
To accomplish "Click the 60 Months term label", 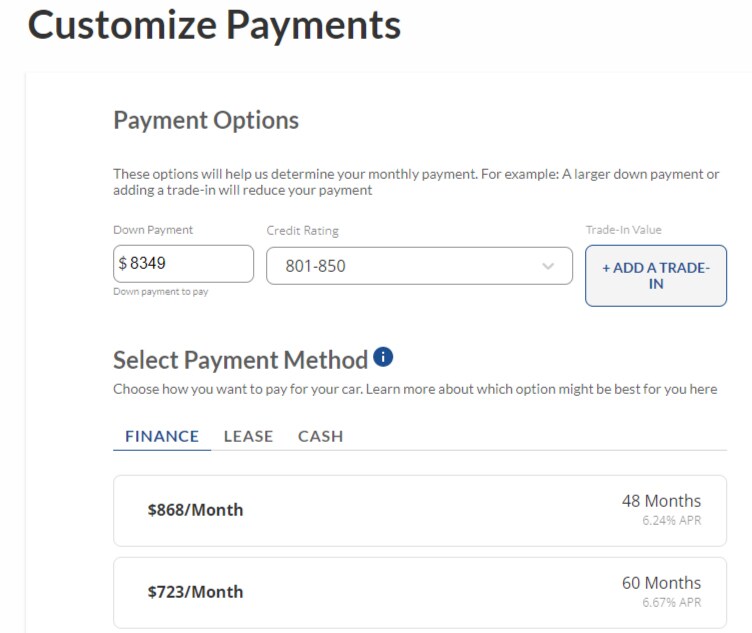I will tap(661, 583).
